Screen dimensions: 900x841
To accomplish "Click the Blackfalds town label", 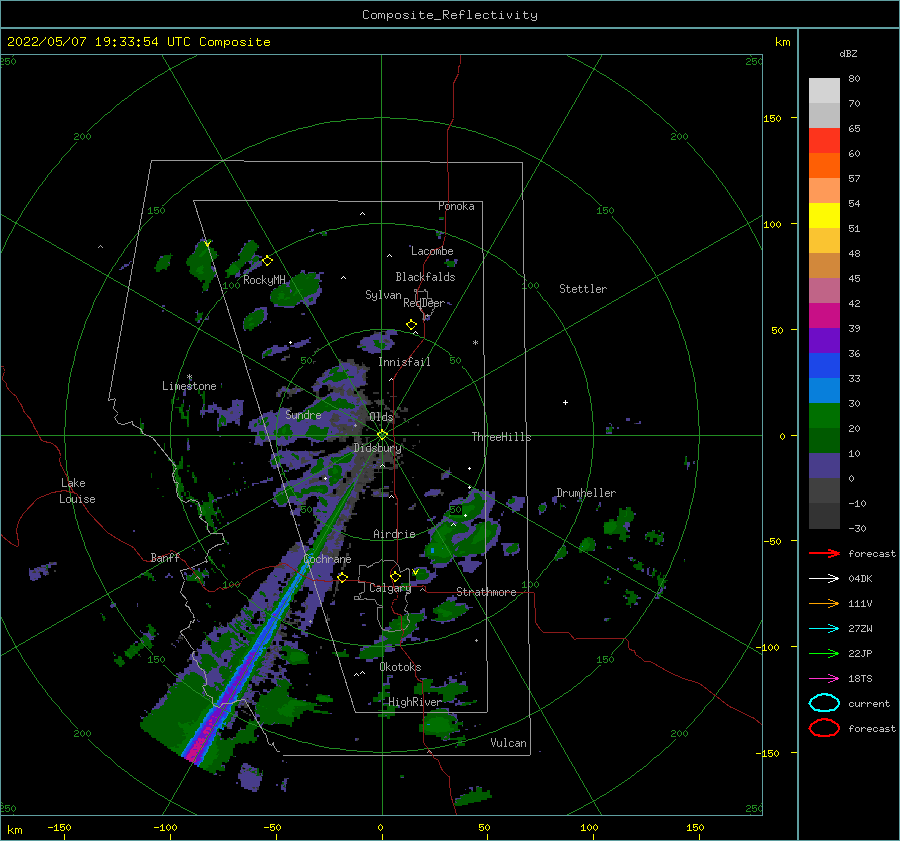I will point(425,277).
